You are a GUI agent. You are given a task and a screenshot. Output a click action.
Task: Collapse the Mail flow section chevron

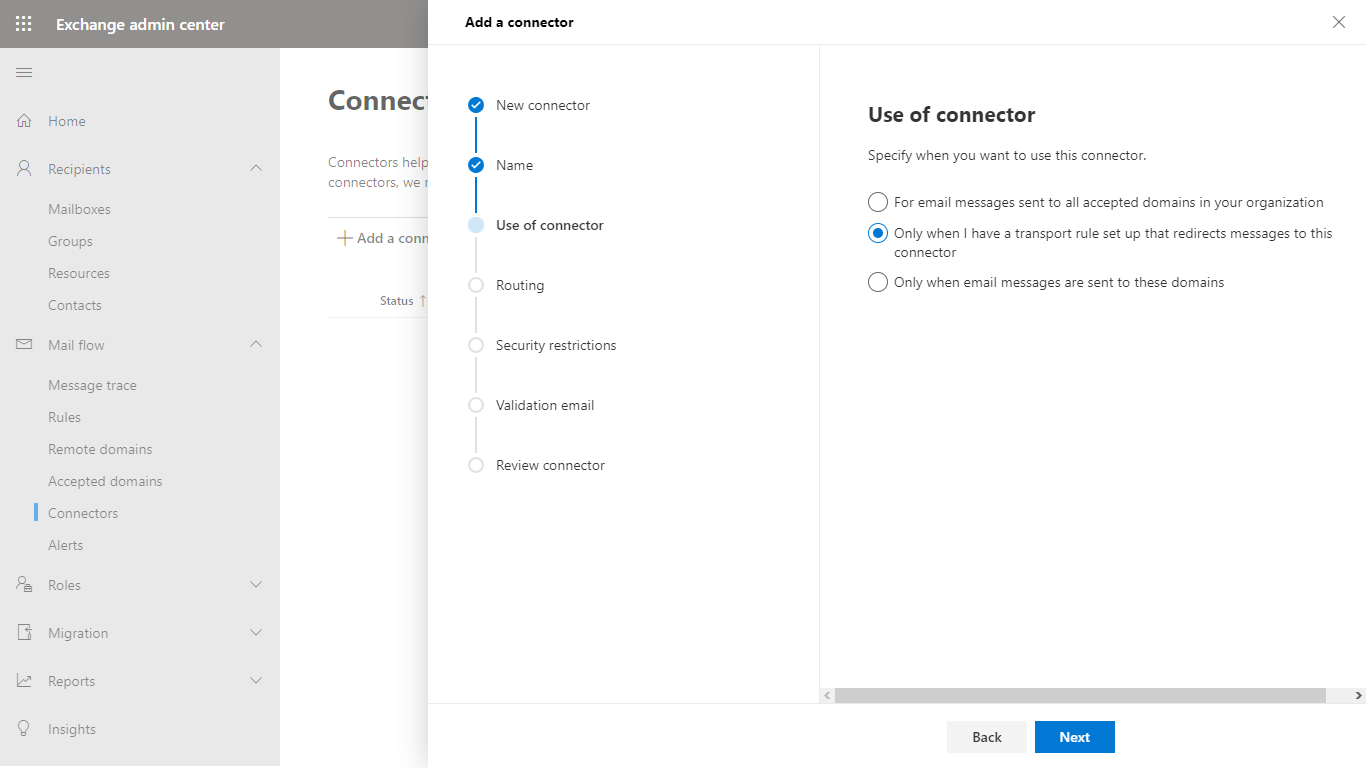click(256, 345)
